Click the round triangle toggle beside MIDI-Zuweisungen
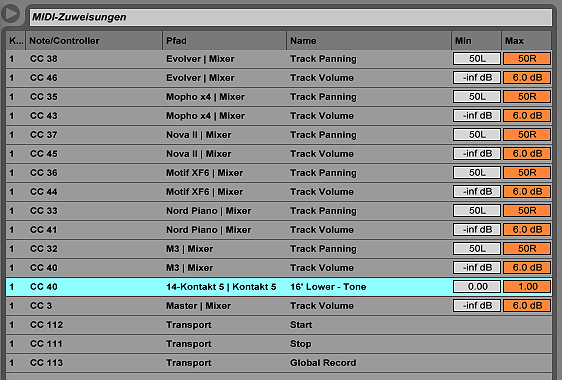The height and width of the screenshot is (380, 562). [x=11, y=14]
